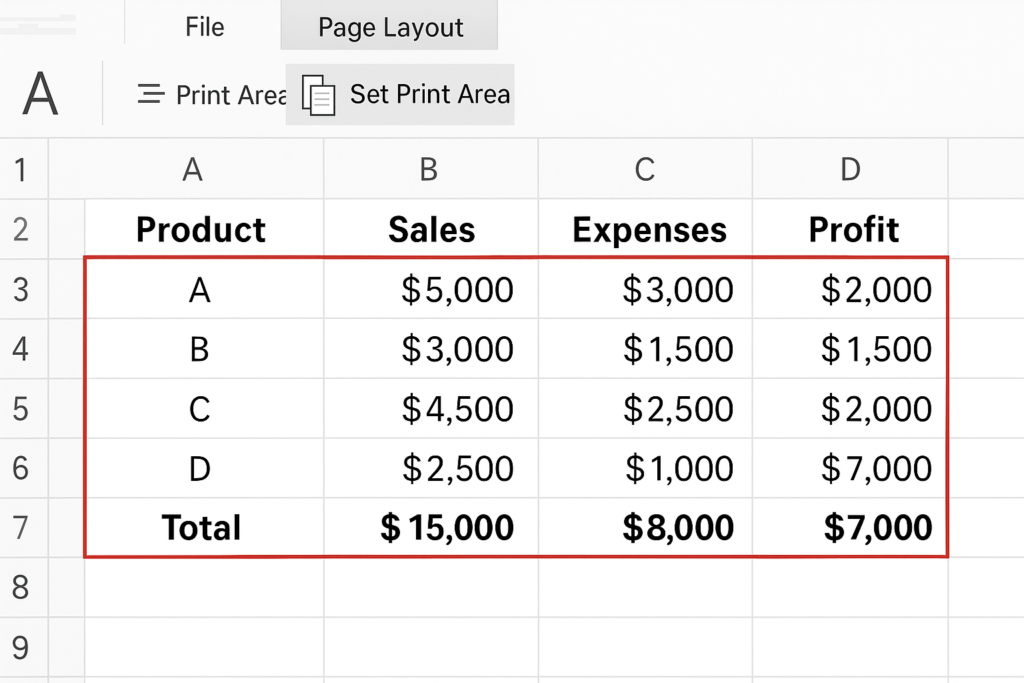Click the Set Print Area pages icon
Screen dimensions: 1024x683
[x=318, y=95]
